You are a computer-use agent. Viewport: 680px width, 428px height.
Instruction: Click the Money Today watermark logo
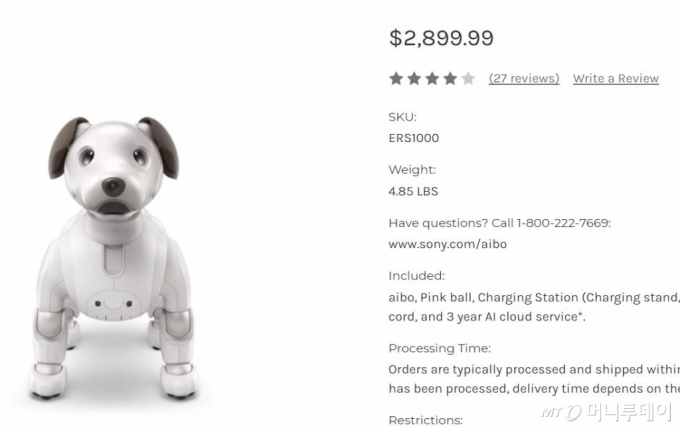tap(607, 412)
